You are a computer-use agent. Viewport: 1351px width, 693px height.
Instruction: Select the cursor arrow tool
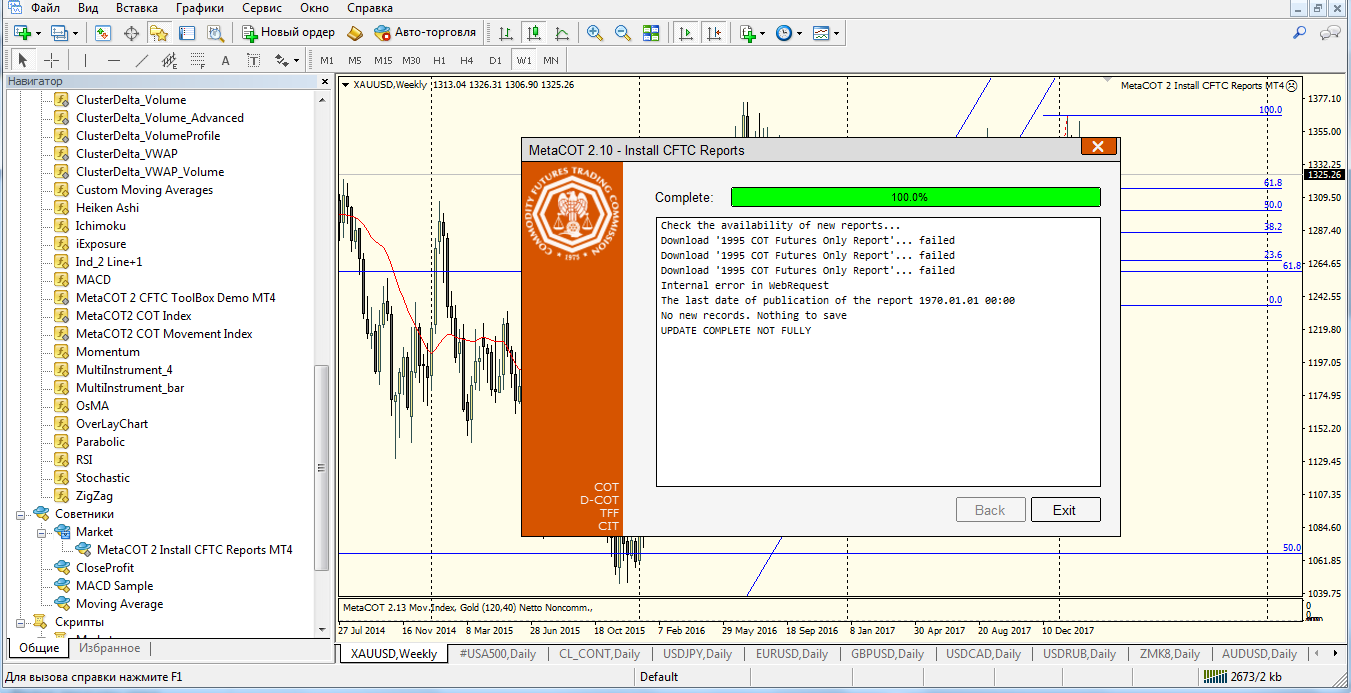click(x=23, y=60)
